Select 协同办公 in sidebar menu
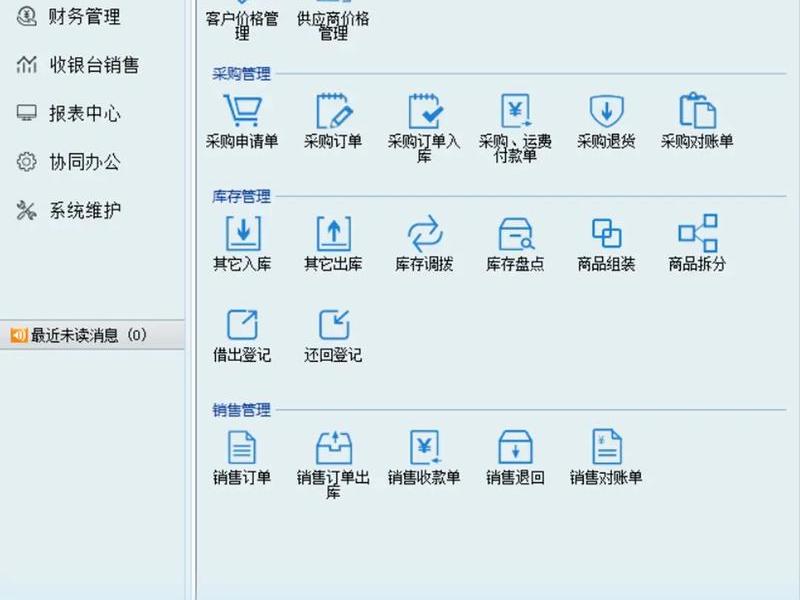The image size is (800, 600). 85,162
